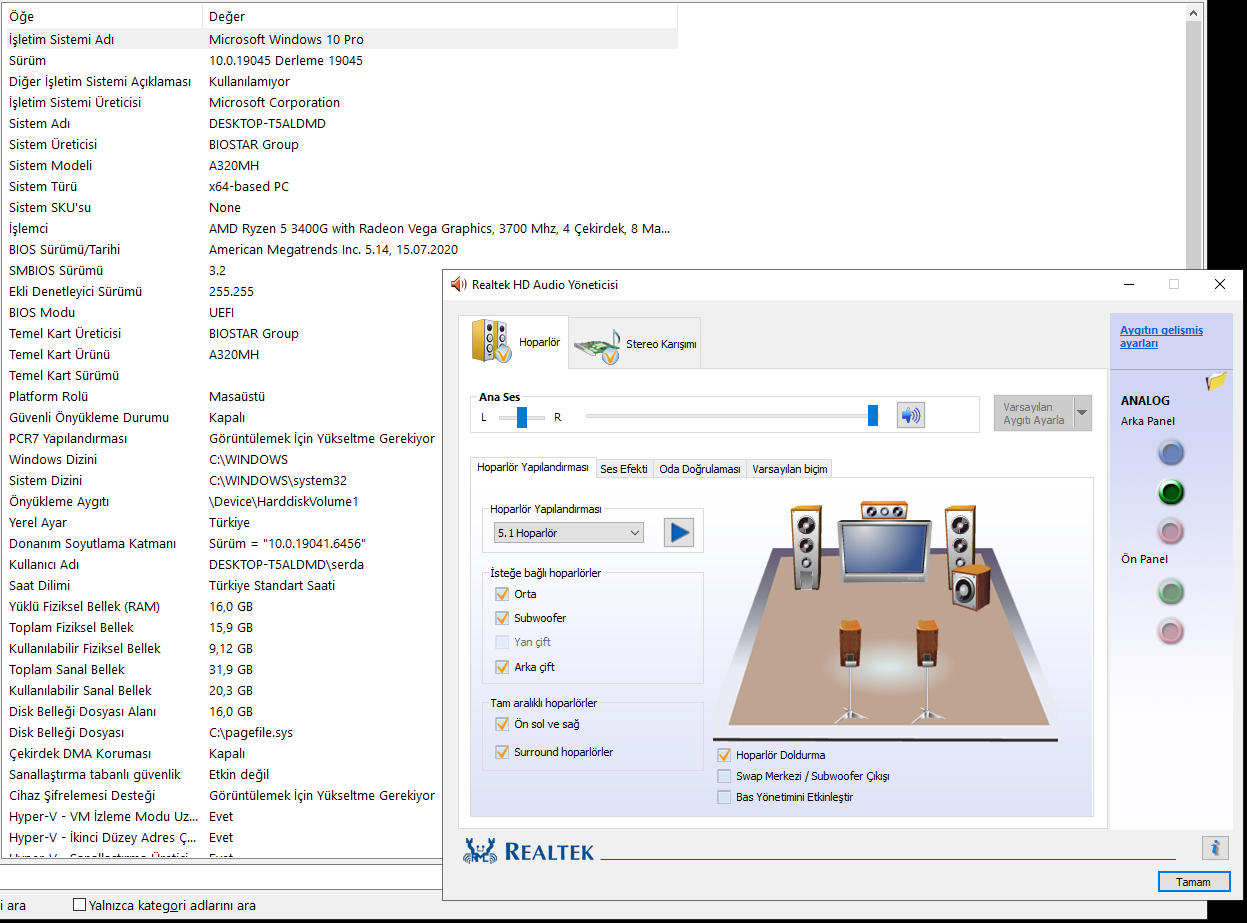The image size is (1247, 923).
Task: Open the Oda Doğrulaması tab
Action: pos(700,469)
